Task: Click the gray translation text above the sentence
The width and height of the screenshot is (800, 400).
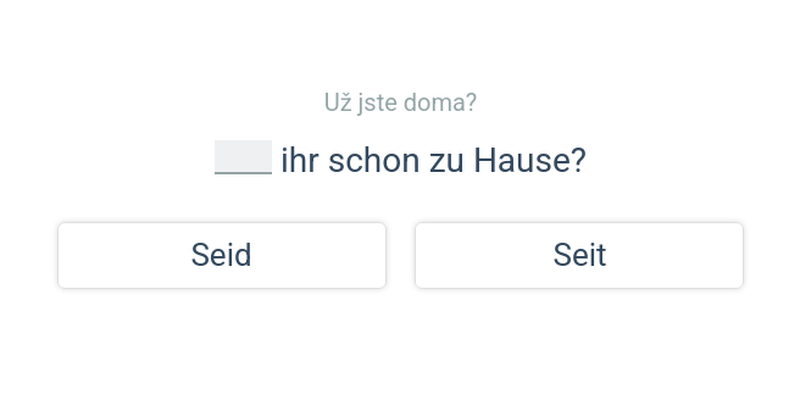Action: pos(400,102)
